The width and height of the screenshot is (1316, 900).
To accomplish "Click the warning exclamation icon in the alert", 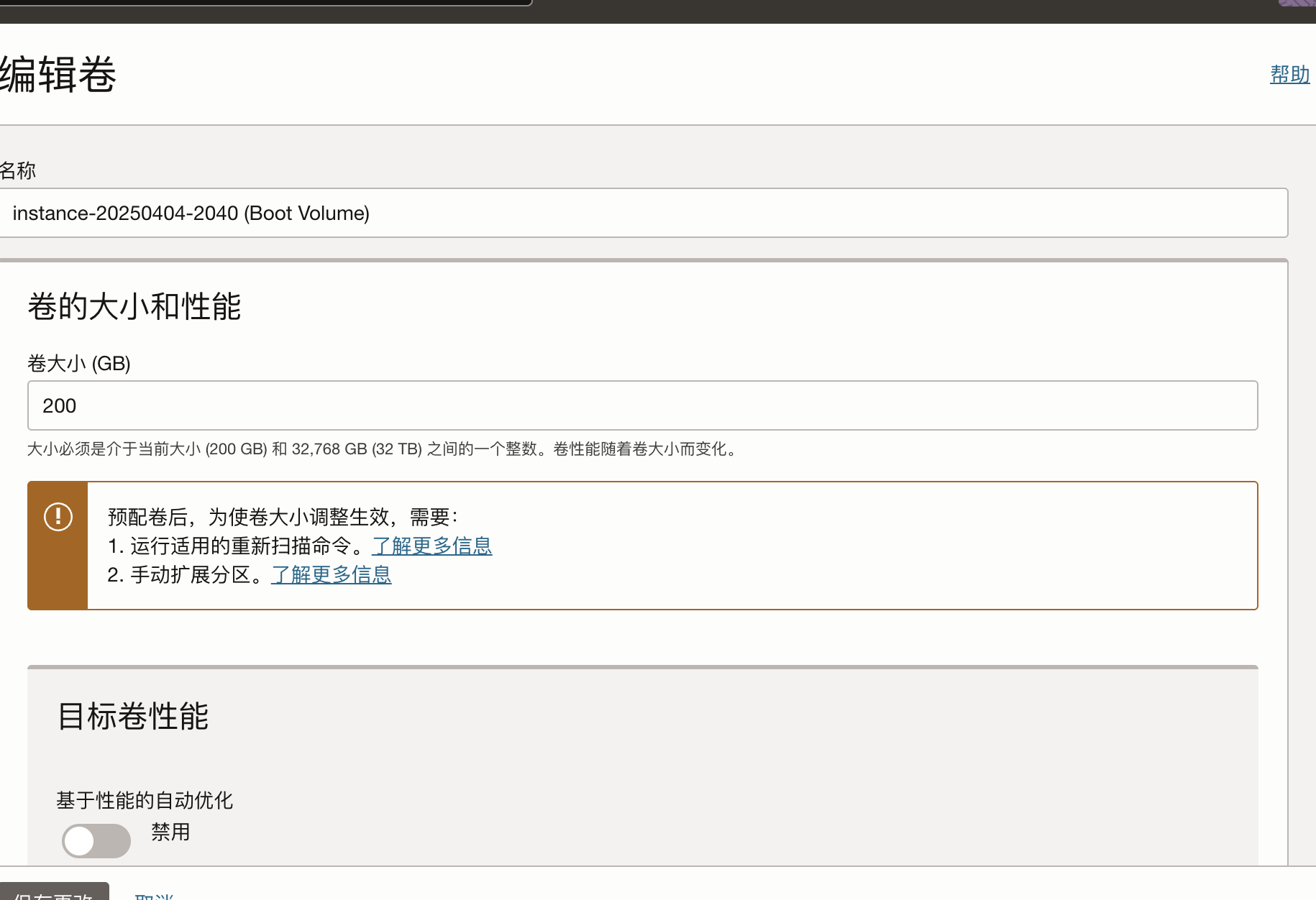I will click(x=58, y=517).
